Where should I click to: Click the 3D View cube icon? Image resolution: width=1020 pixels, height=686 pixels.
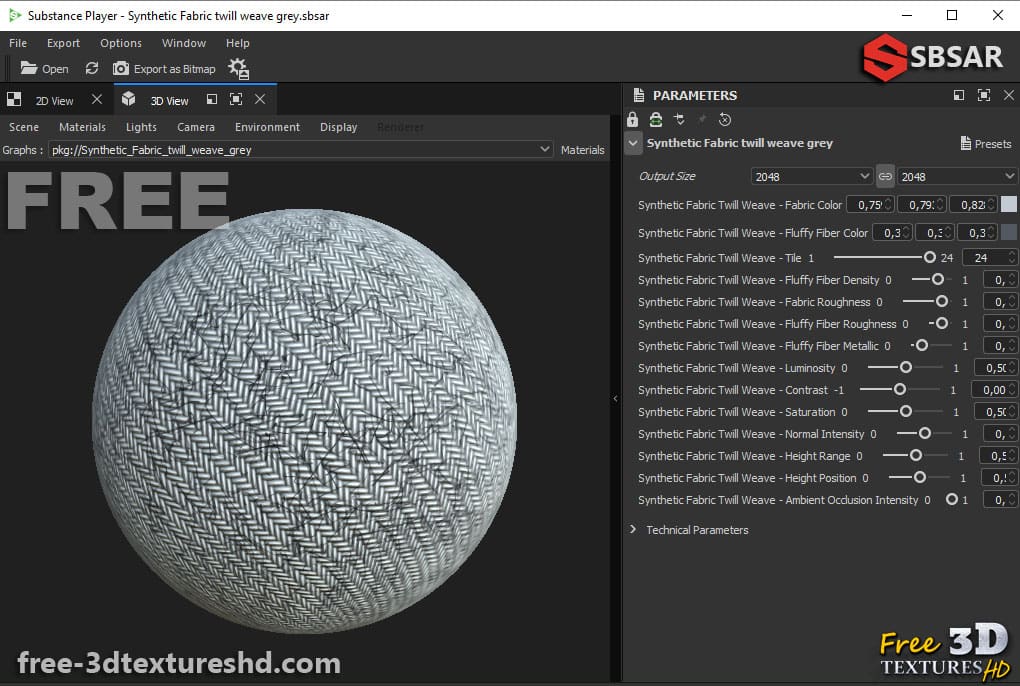tap(129, 99)
